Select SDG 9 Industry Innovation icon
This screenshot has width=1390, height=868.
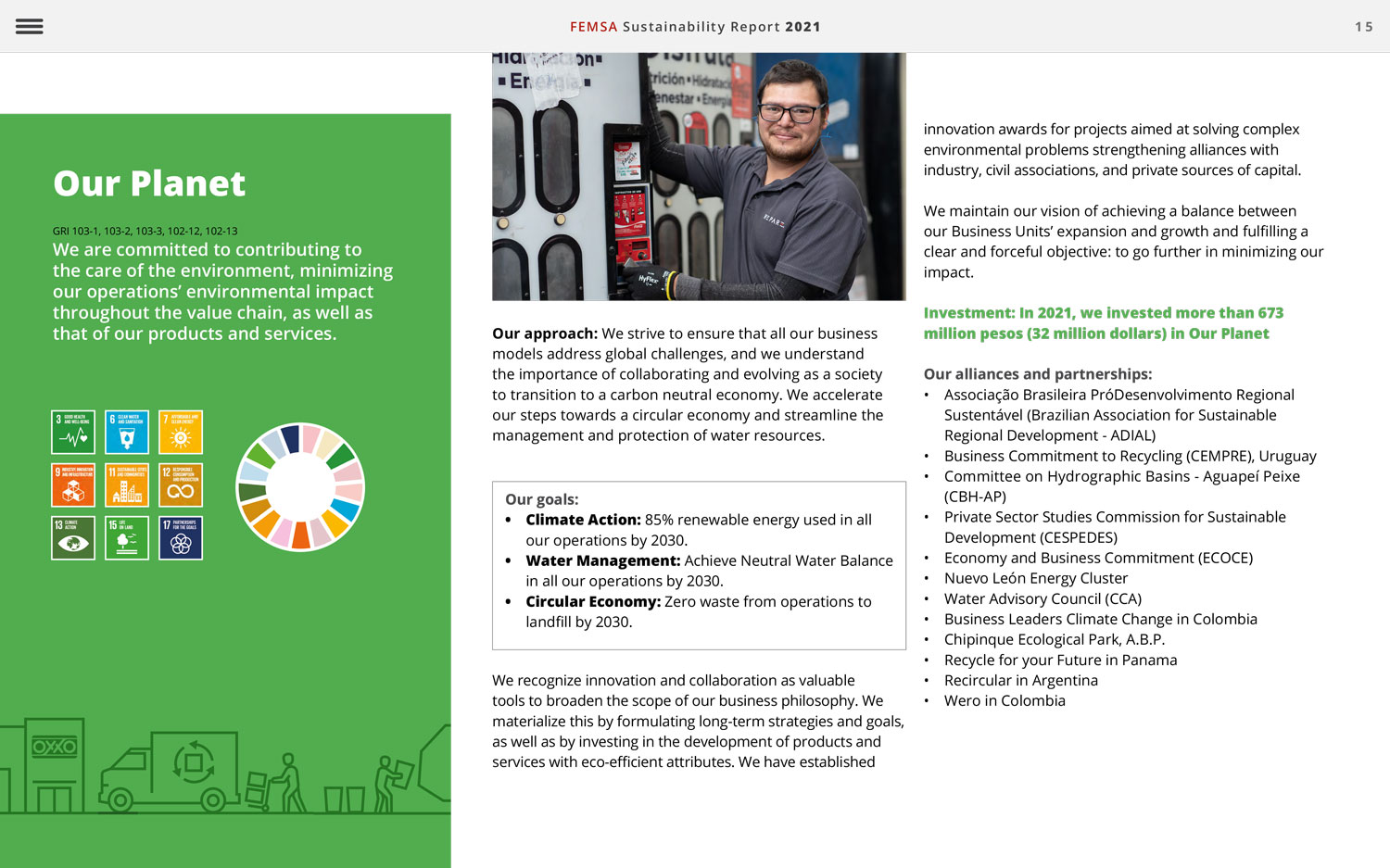73,484
